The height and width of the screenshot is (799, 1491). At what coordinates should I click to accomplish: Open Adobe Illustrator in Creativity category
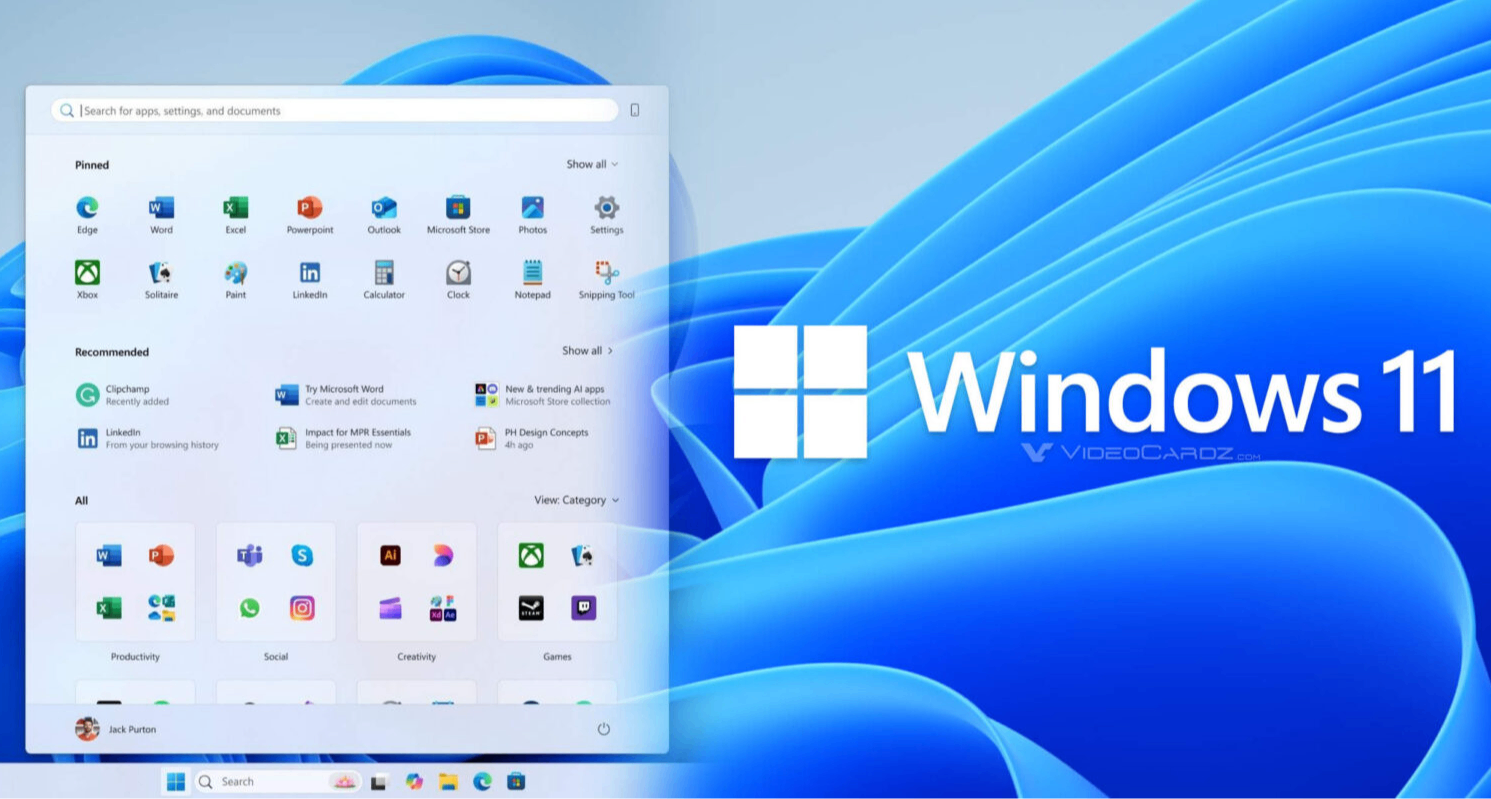[x=390, y=556]
